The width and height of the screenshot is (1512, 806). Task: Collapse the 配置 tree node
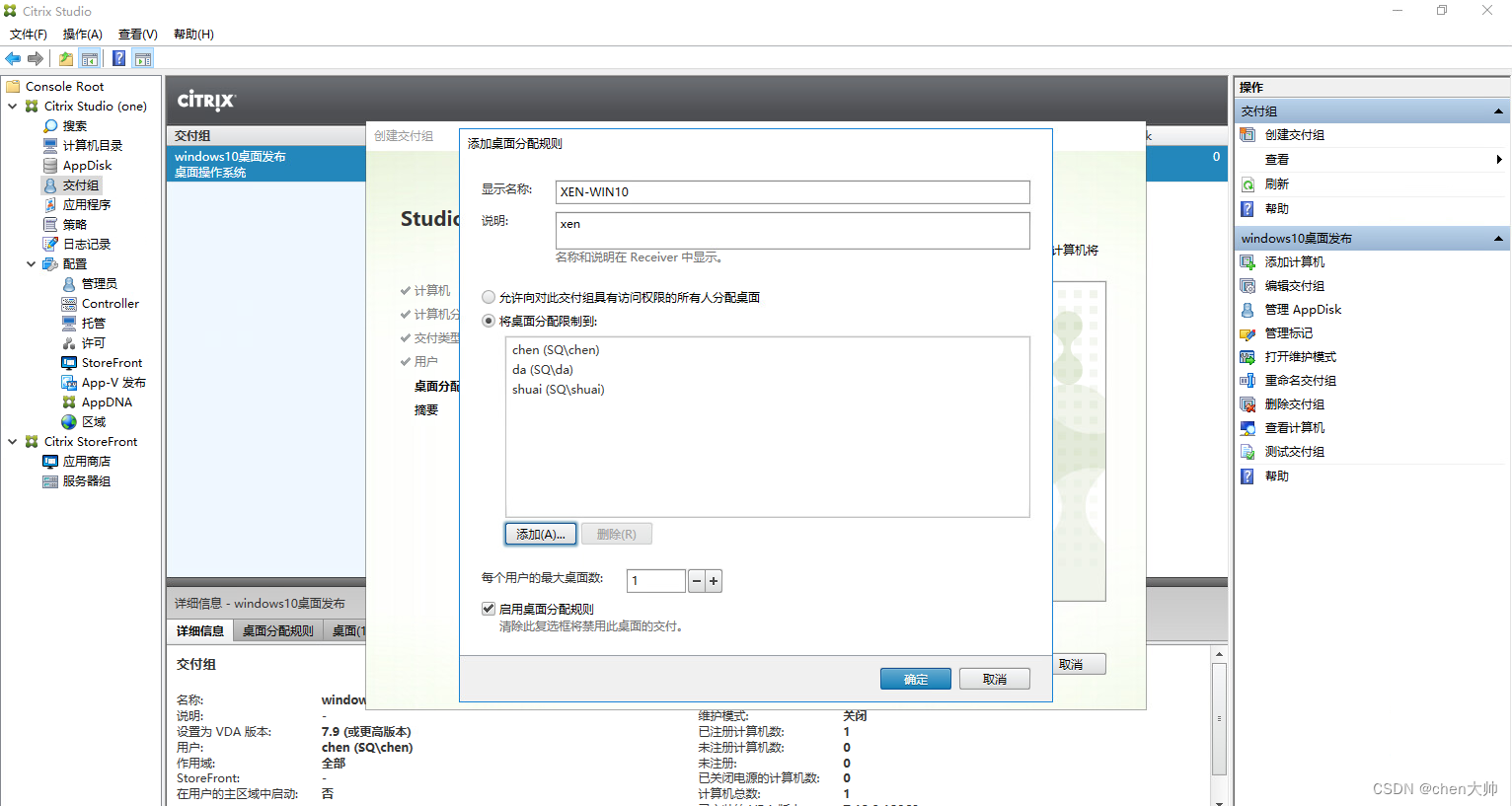click(31, 263)
